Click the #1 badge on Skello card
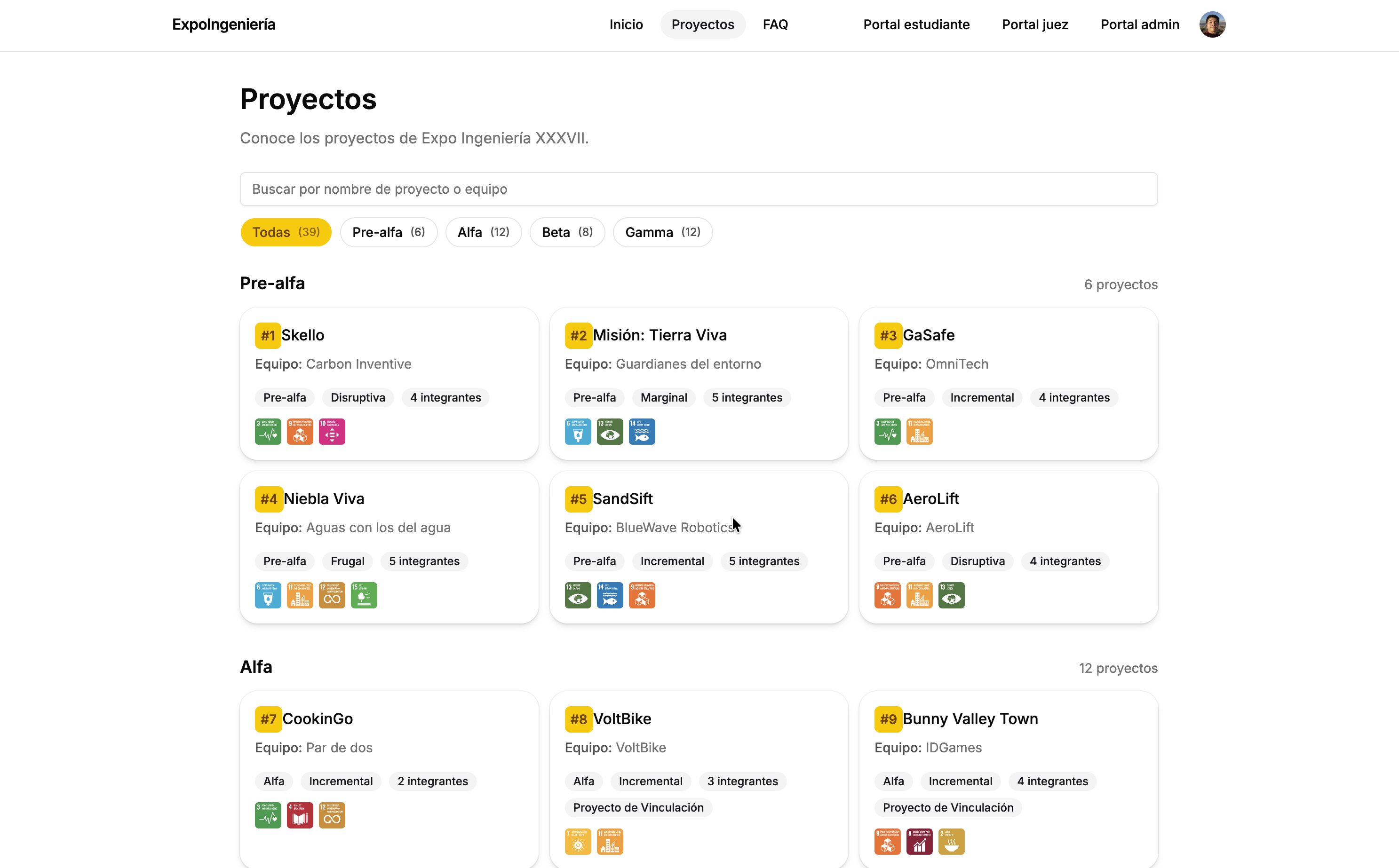Screen dimensions: 1399x868 coord(268,335)
